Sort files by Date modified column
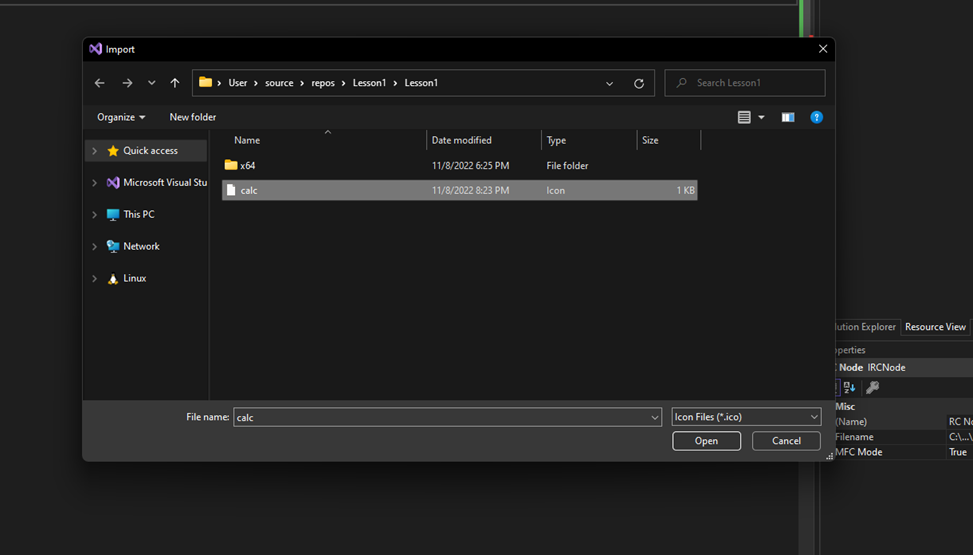 462,140
